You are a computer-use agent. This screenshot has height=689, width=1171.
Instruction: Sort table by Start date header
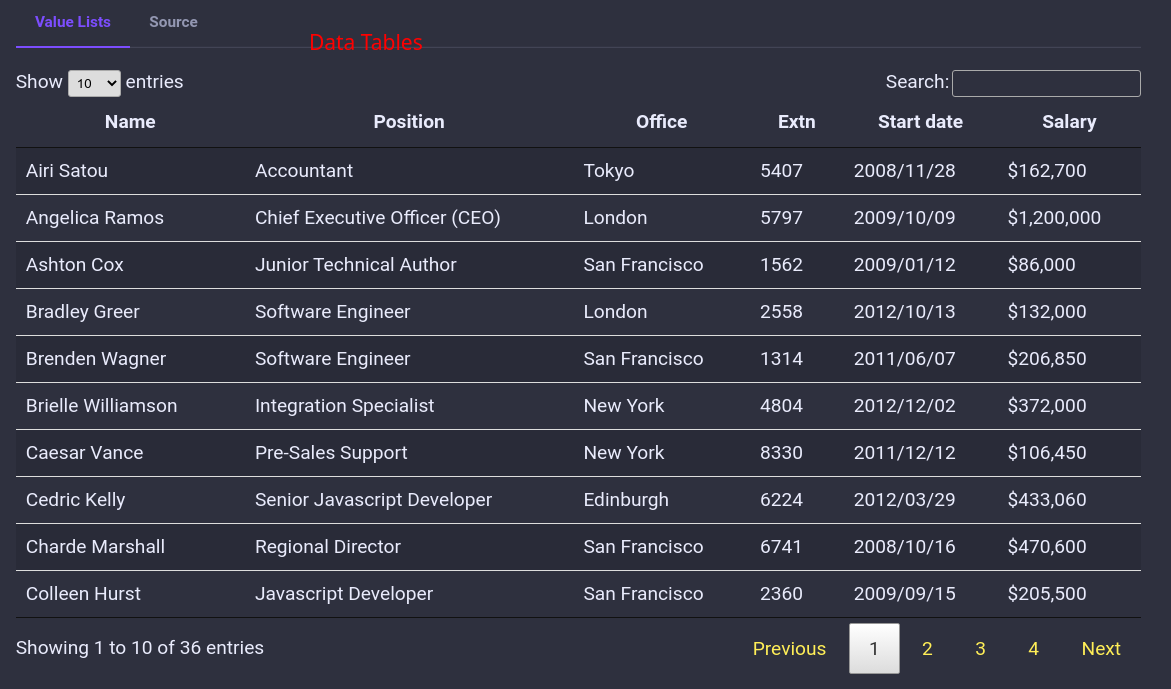coord(920,122)
